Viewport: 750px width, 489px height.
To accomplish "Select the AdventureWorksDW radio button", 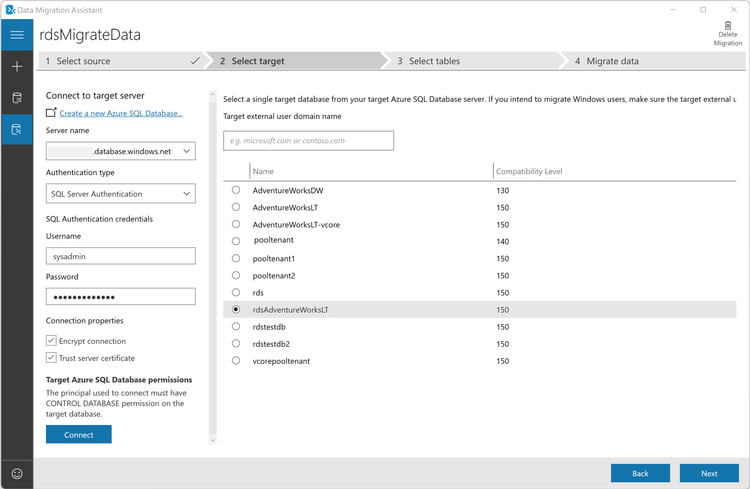I will [236, 190].
